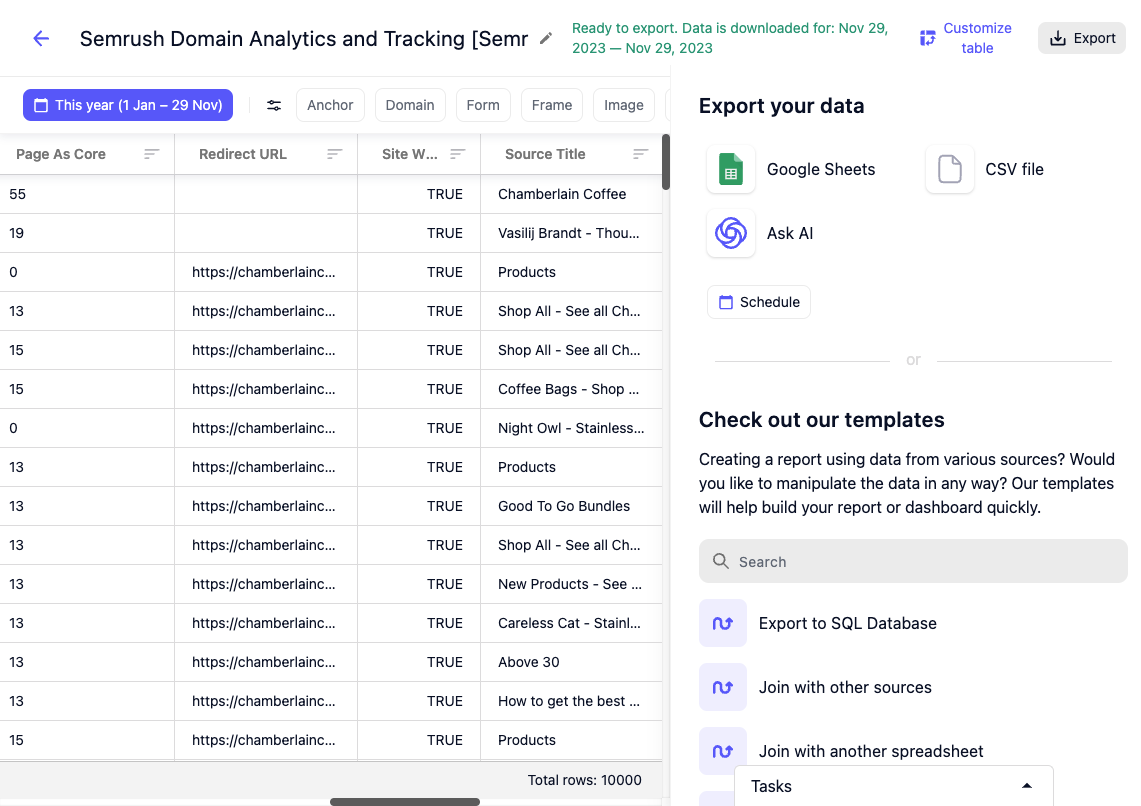This screenshot has width=1141, height=806.
Task: Click the magnifier icon in the template search
Action: 721,561
